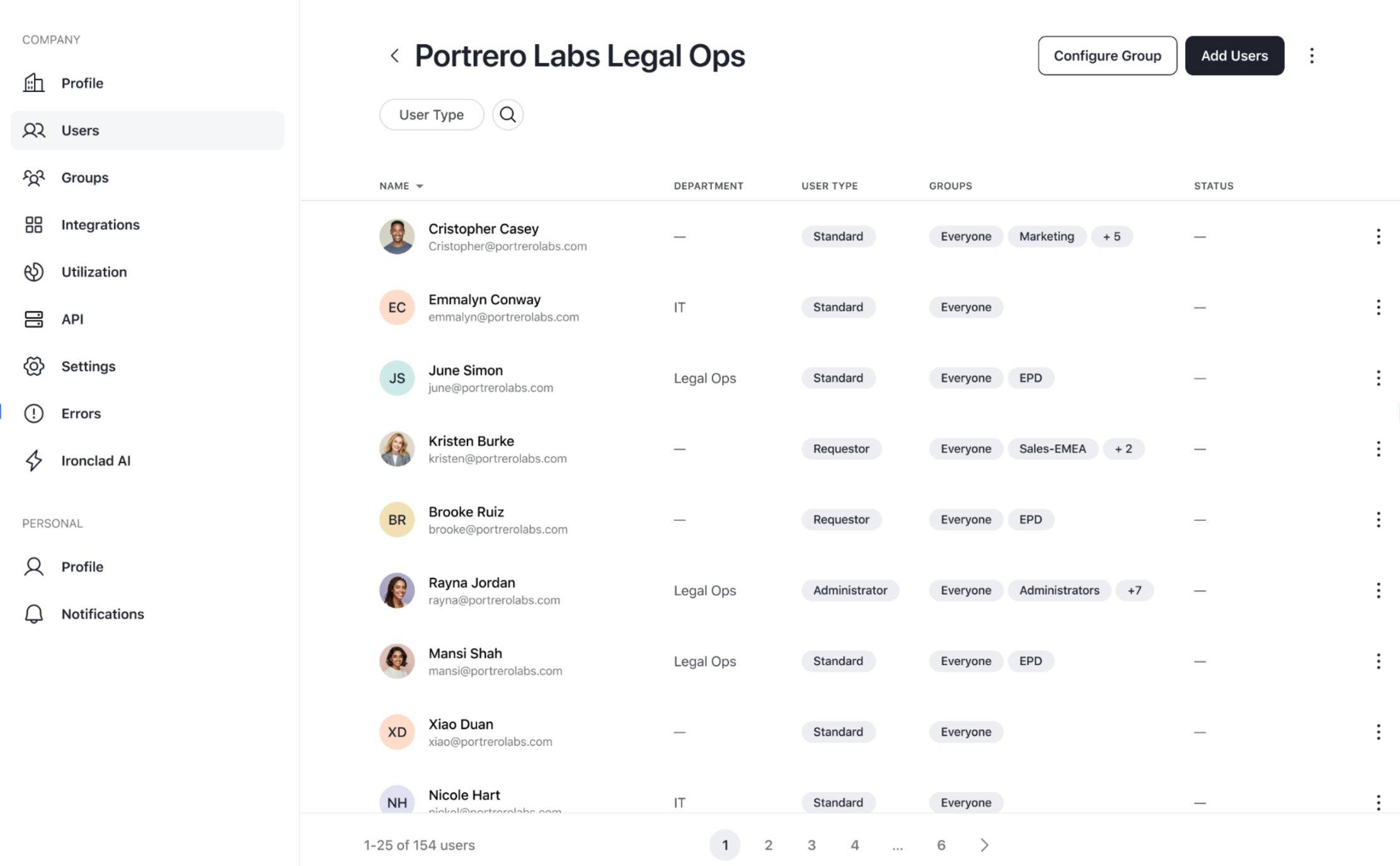
Task: Click the GROUPS column header
Action: [950, 186]
